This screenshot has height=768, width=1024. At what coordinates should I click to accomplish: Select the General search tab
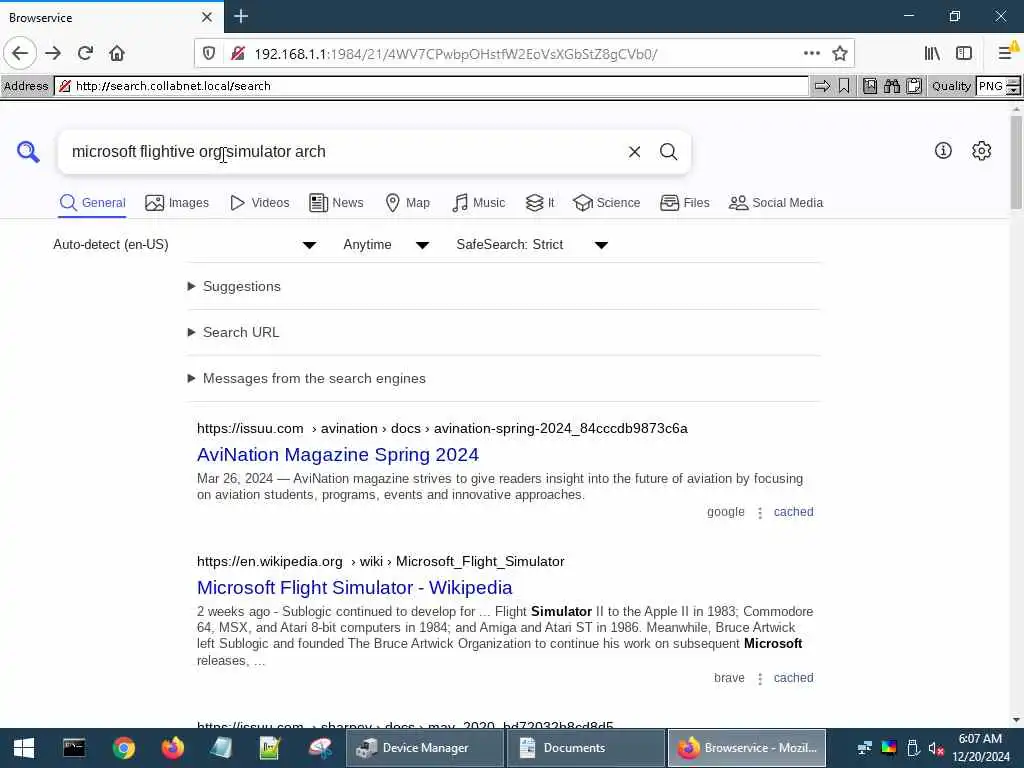pyautogui.click(x=92, y=202)
